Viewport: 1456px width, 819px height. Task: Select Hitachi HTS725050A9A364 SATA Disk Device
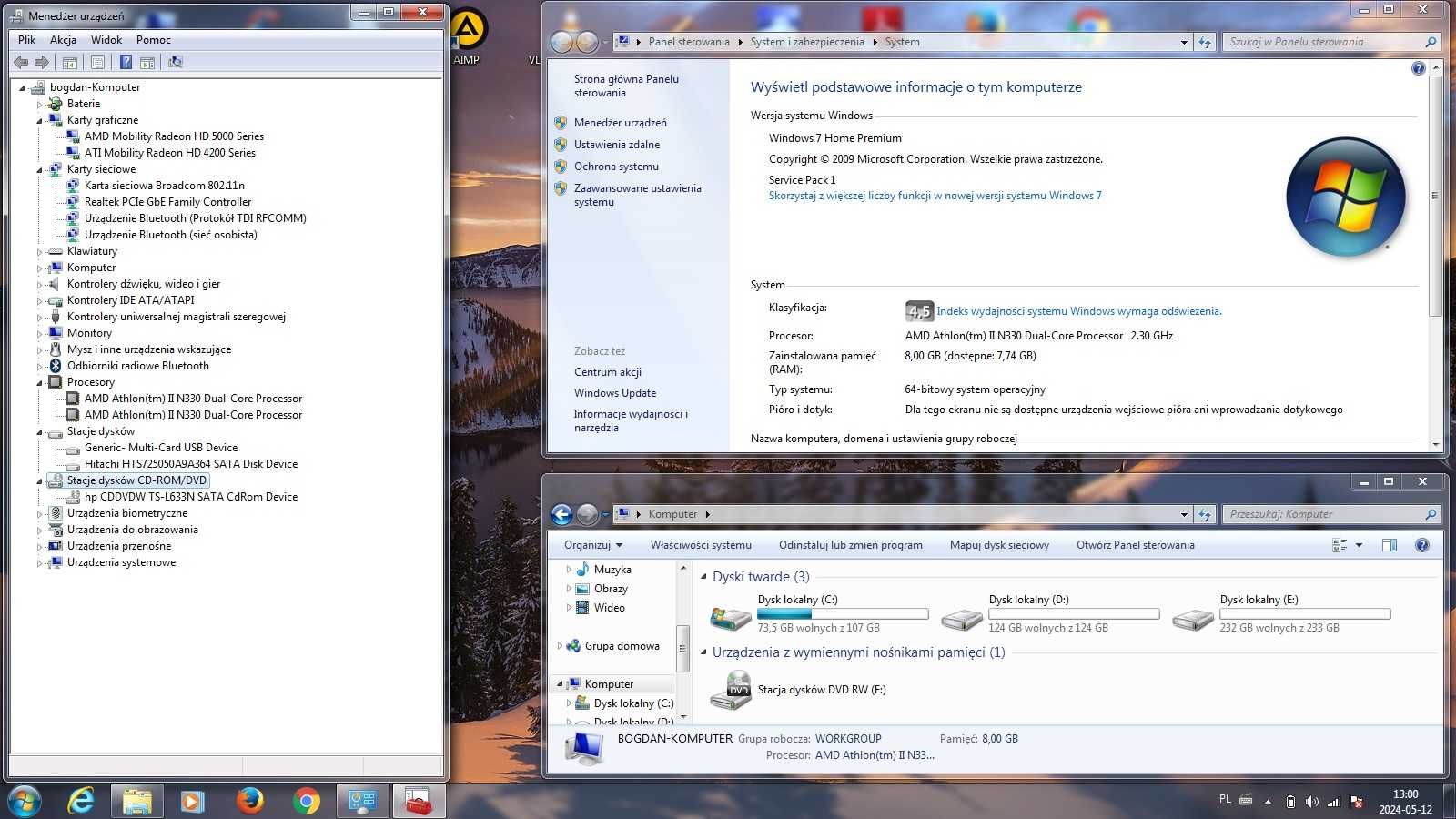[x=191, y=464]
